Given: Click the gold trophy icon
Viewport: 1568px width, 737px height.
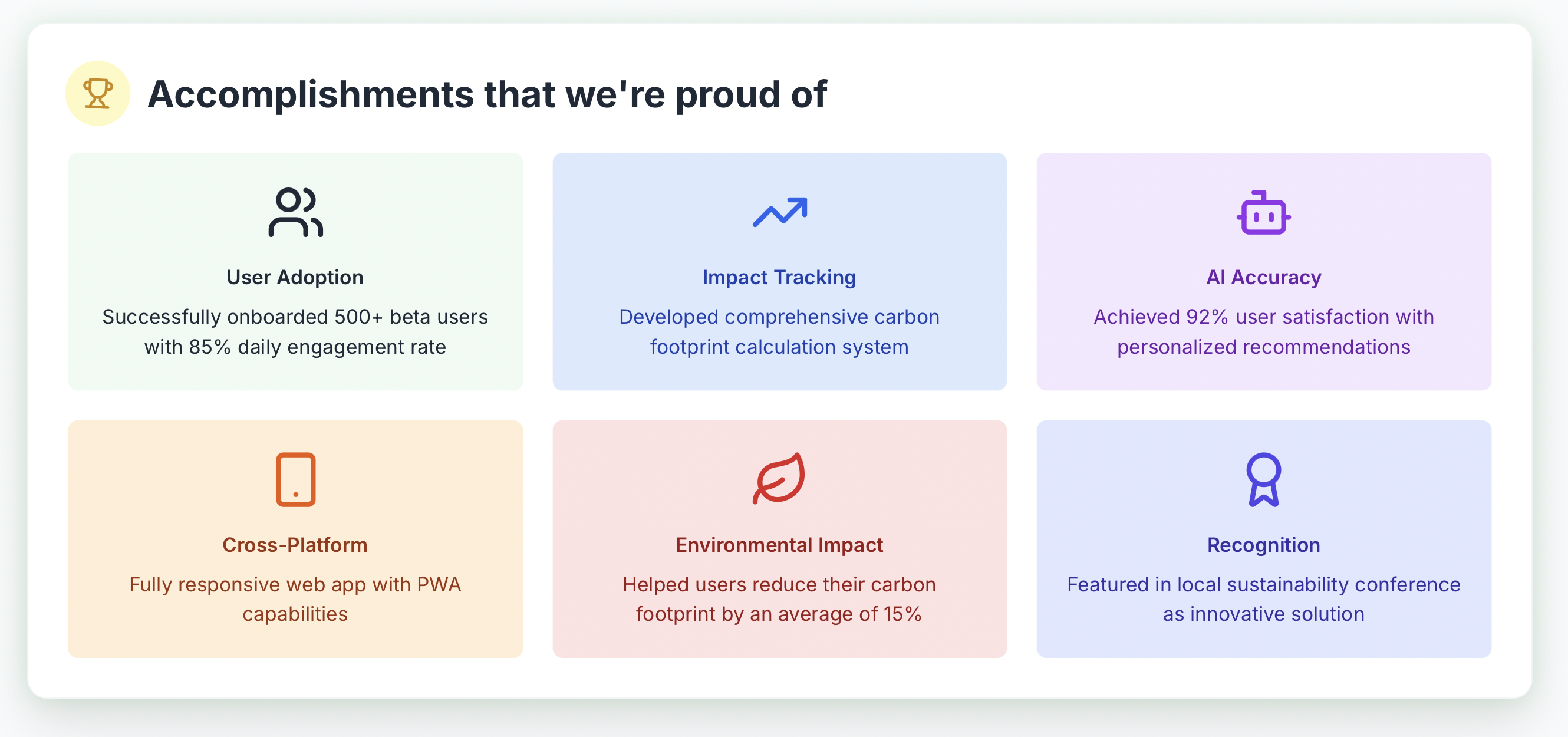Looking at the screenshot, I should click(x=97, y=93).
